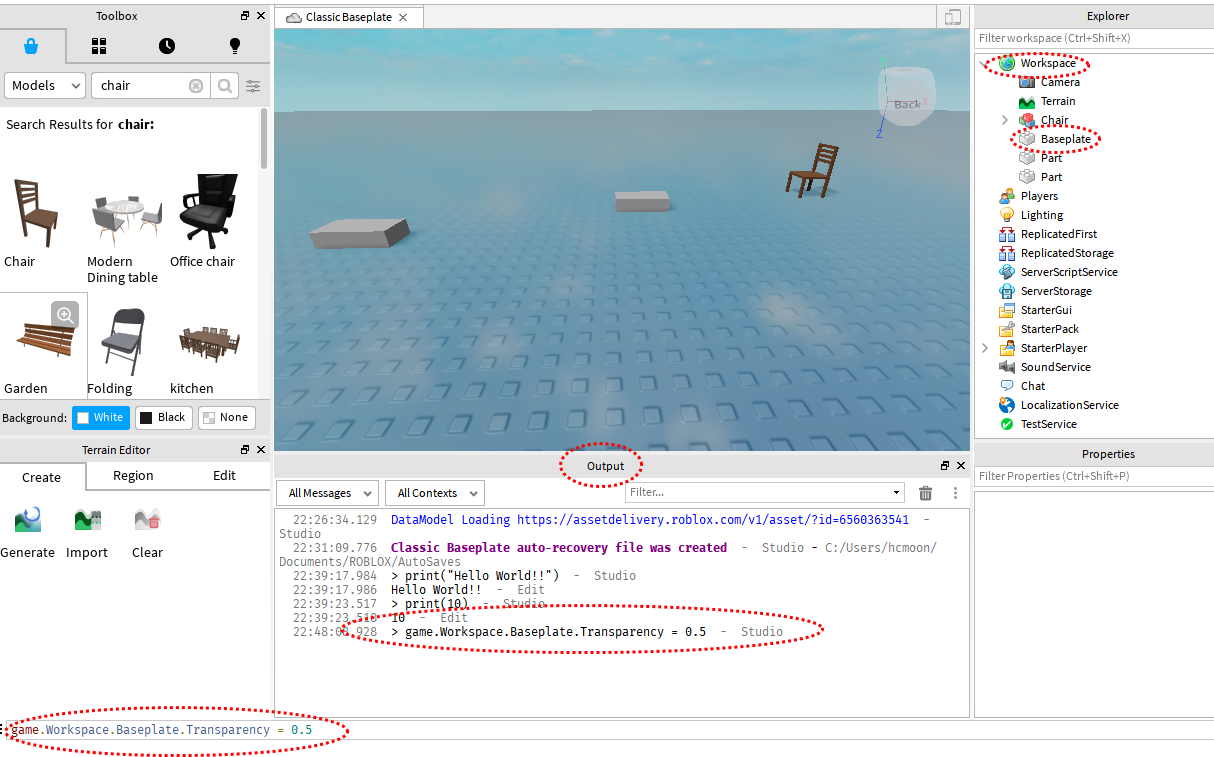Click the auto-recovery file was created message
Image resolution: width=1214 pixels, height=757 pixels.
click(559, 548)
